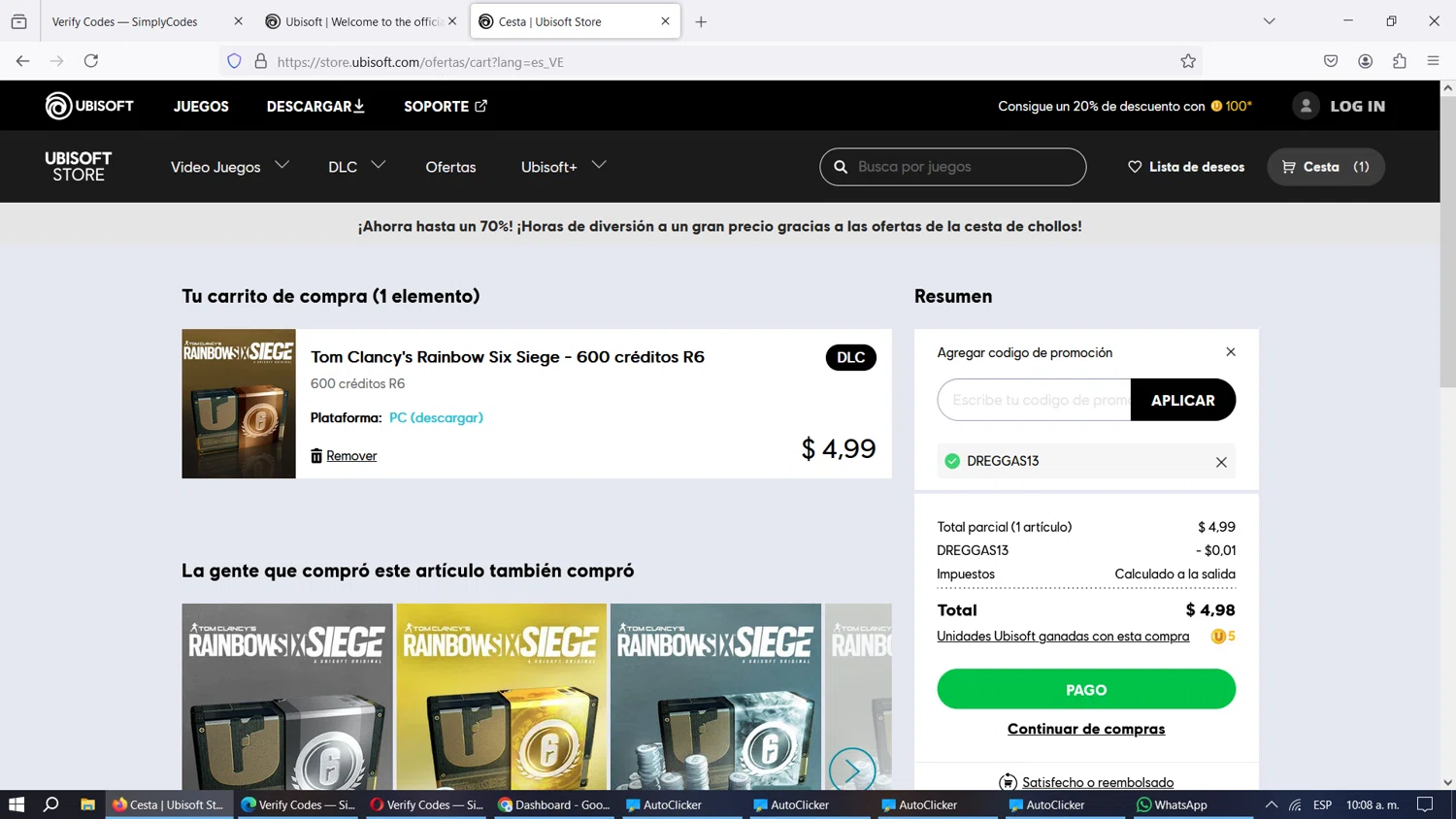The width and height of the screenshot is (1456, 819).
Task: Click Continuar de compras link
Action: point(1086,729)
